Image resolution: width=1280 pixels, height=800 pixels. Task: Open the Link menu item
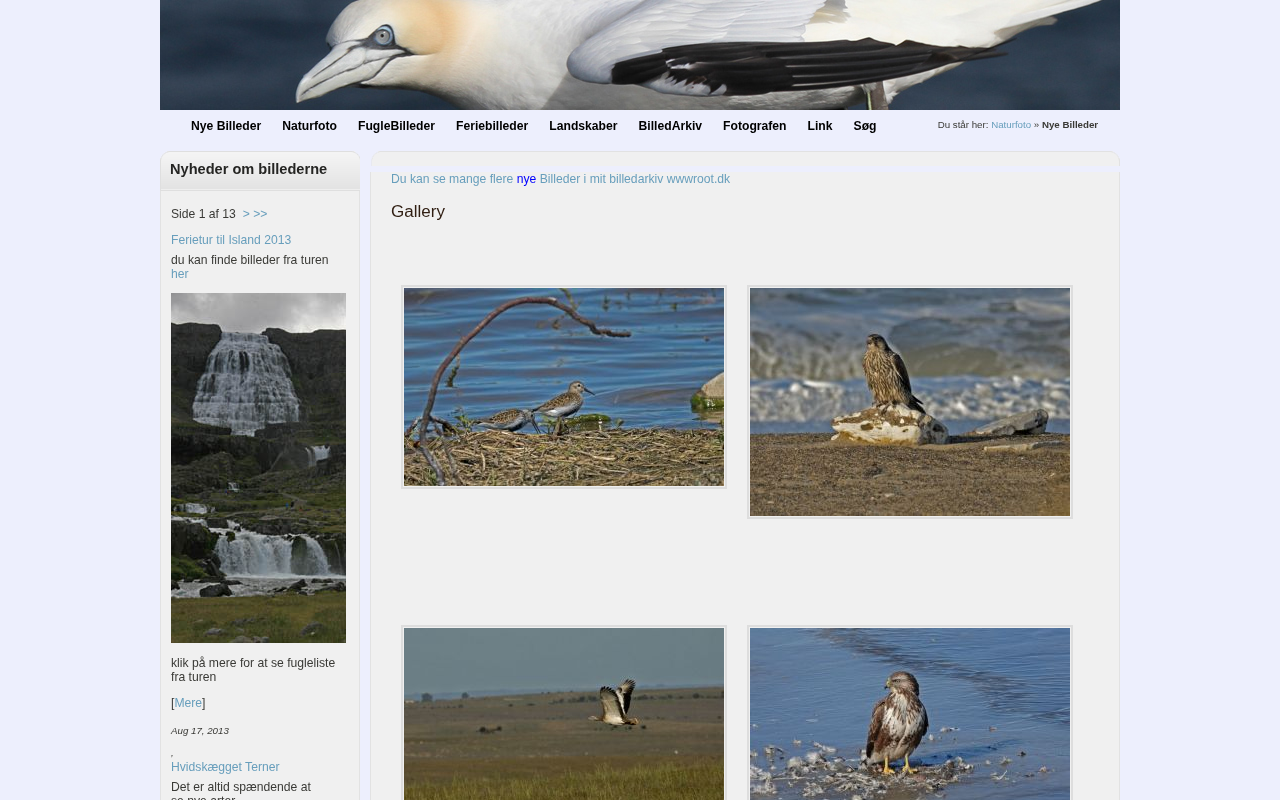(x=819, y=126)
